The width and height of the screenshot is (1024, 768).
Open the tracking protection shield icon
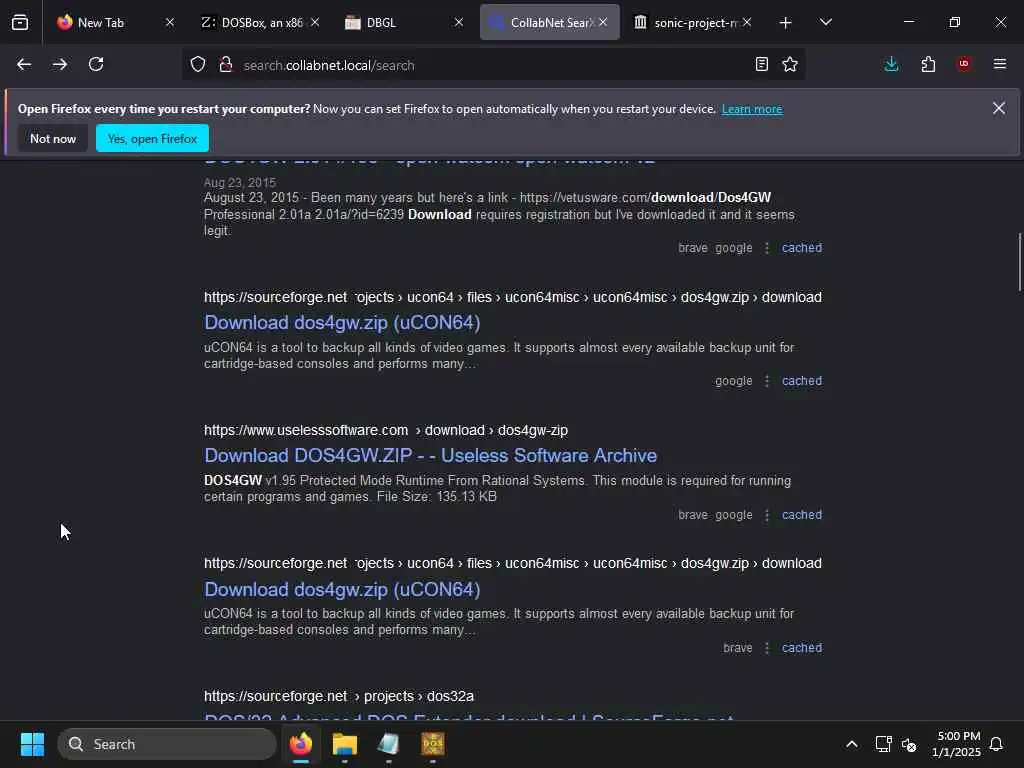(x=198, y=65)
